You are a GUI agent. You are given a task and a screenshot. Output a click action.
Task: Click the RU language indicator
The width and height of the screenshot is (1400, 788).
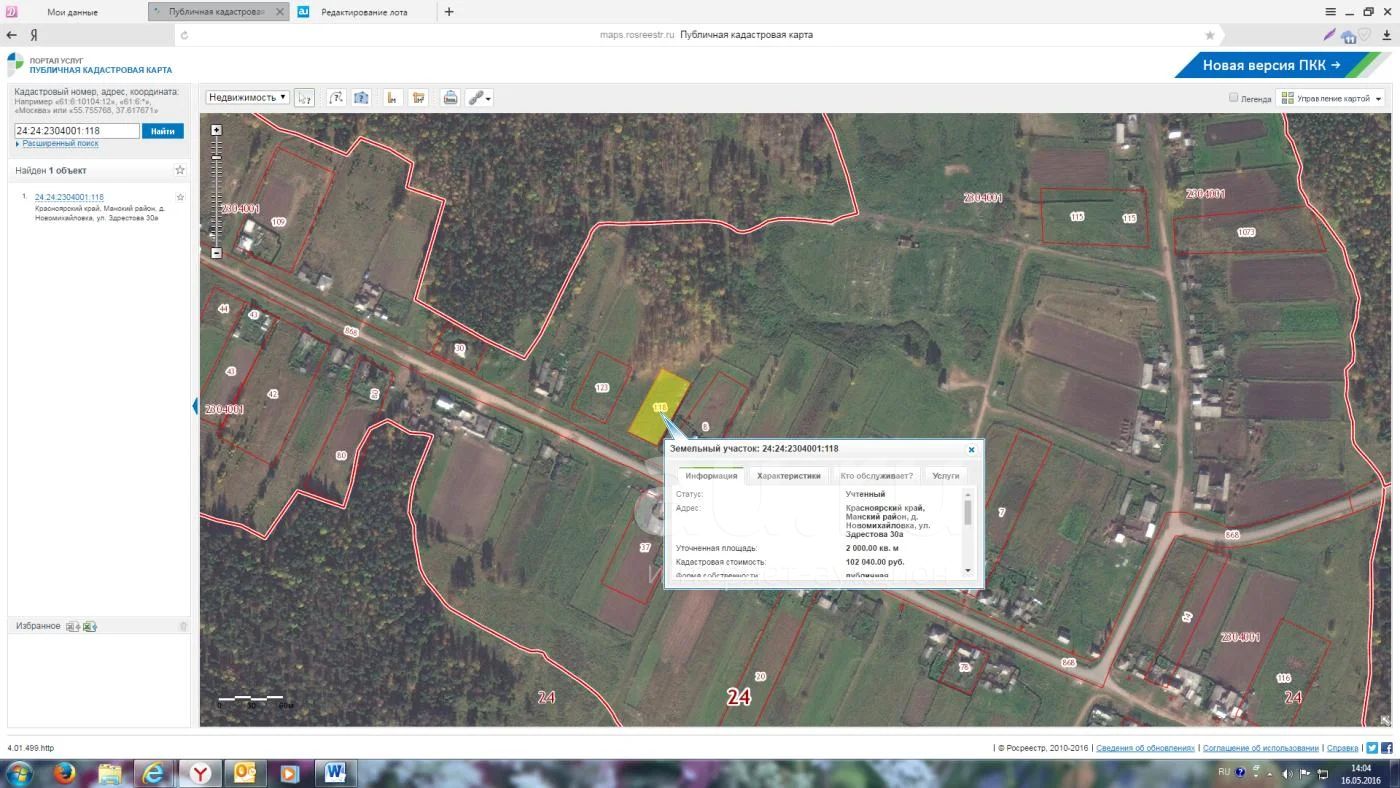pos(1224,772)
